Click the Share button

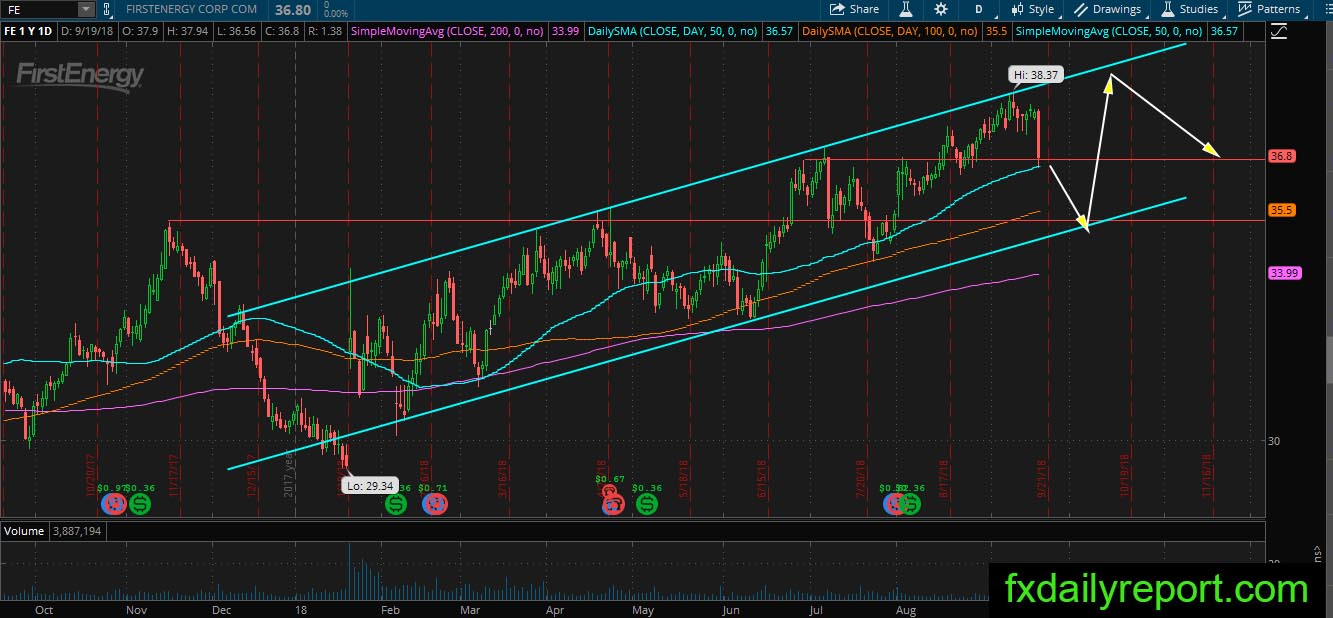(x=855, y=9)
